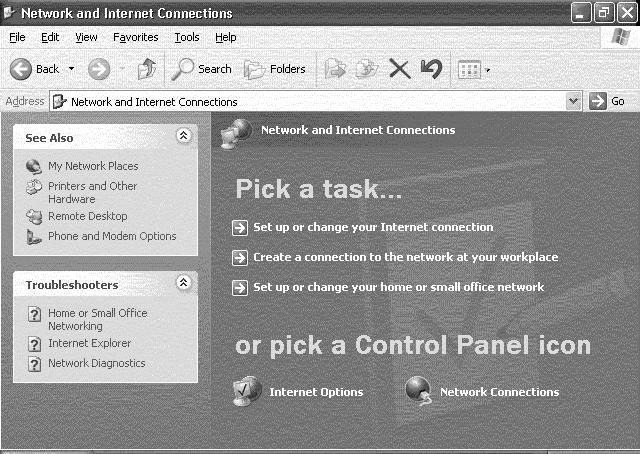Viewport: 640px width, 454px height.
Task: Open the My Network Places link
Action: pyautogui.click(x=93, y=166)
